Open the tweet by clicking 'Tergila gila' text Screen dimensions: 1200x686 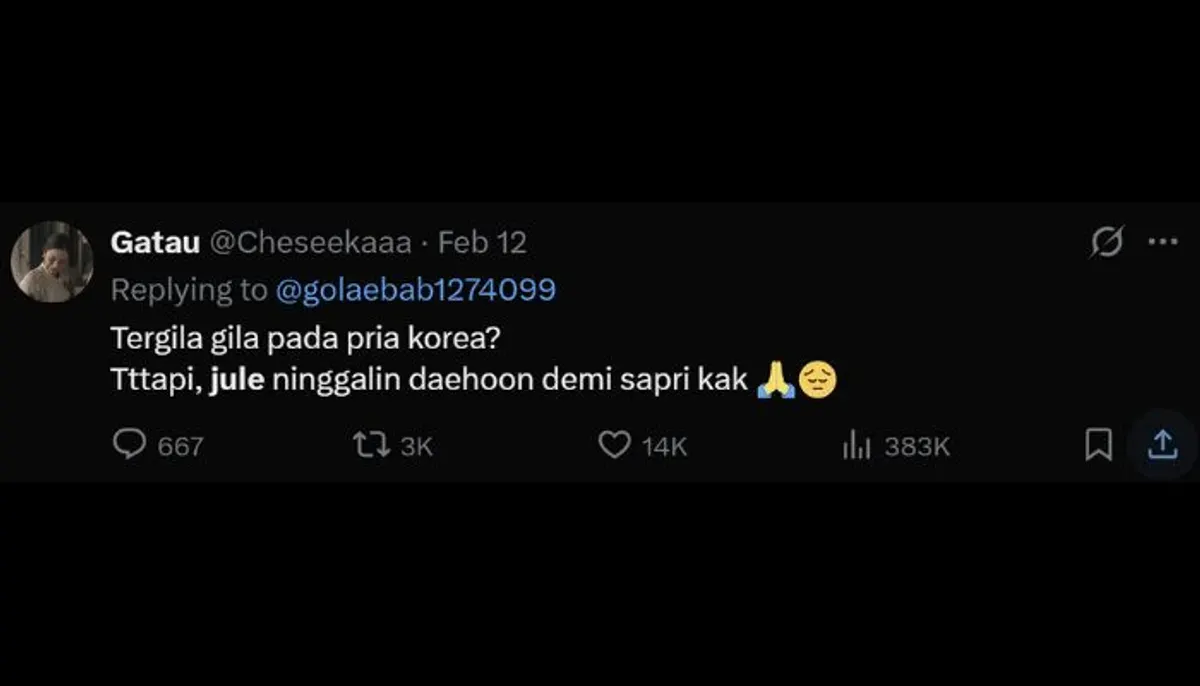[x=187, y=338]
